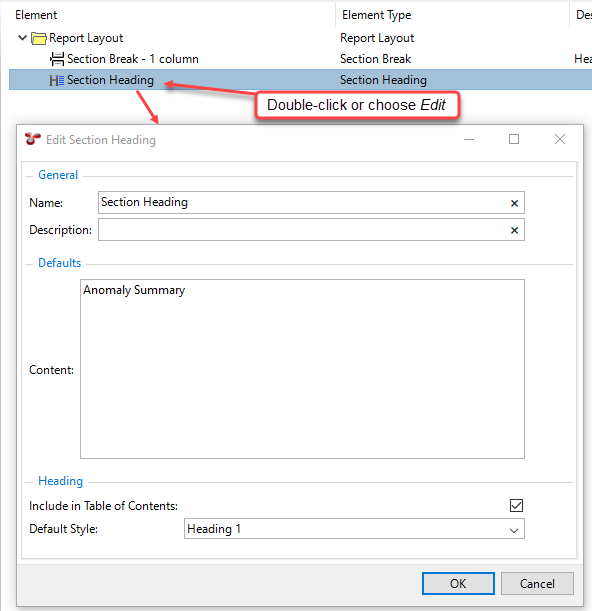Uncheck Include in Table of Contents
This screenshot has height=611, width=592.
(516, 505)
